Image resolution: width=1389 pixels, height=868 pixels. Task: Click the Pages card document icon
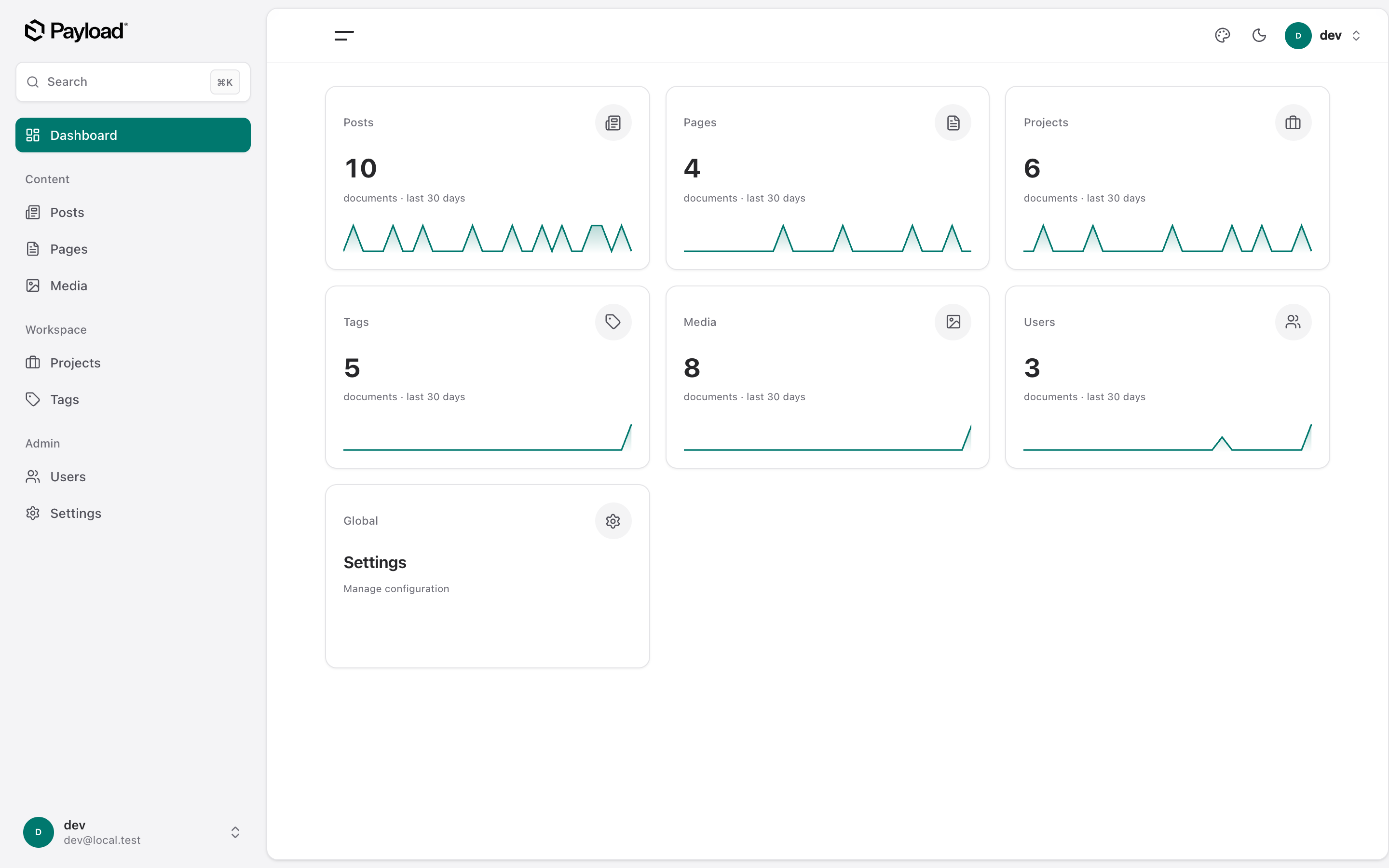[953, 122]
